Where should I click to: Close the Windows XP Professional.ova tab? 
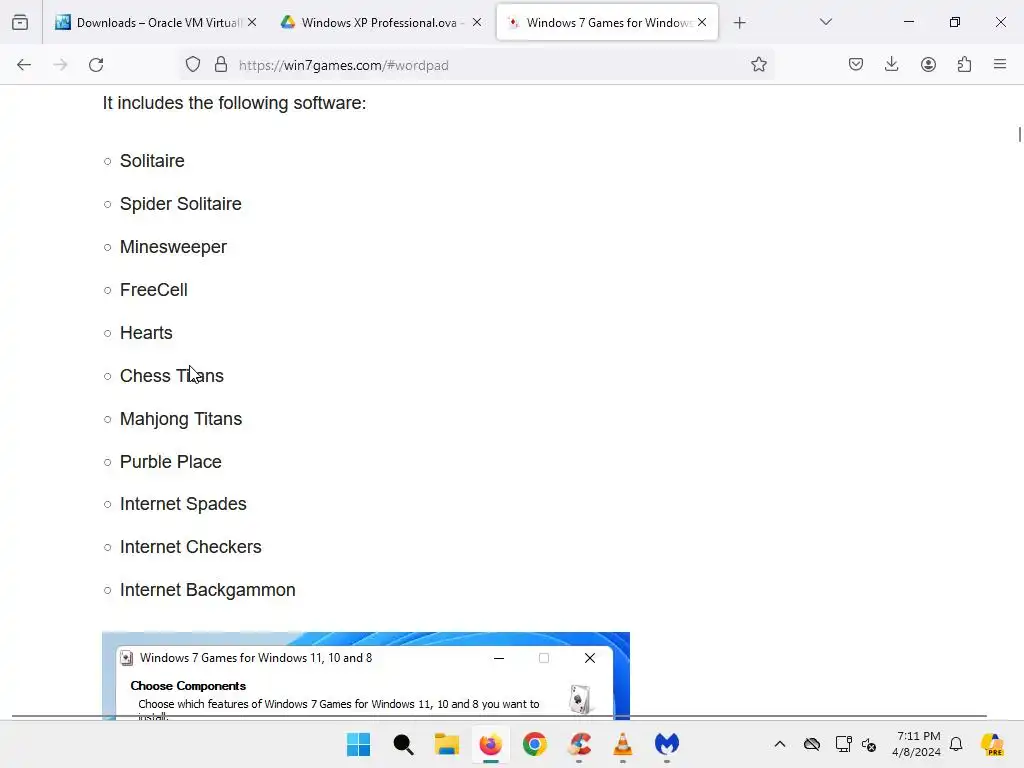coord(477,22)
